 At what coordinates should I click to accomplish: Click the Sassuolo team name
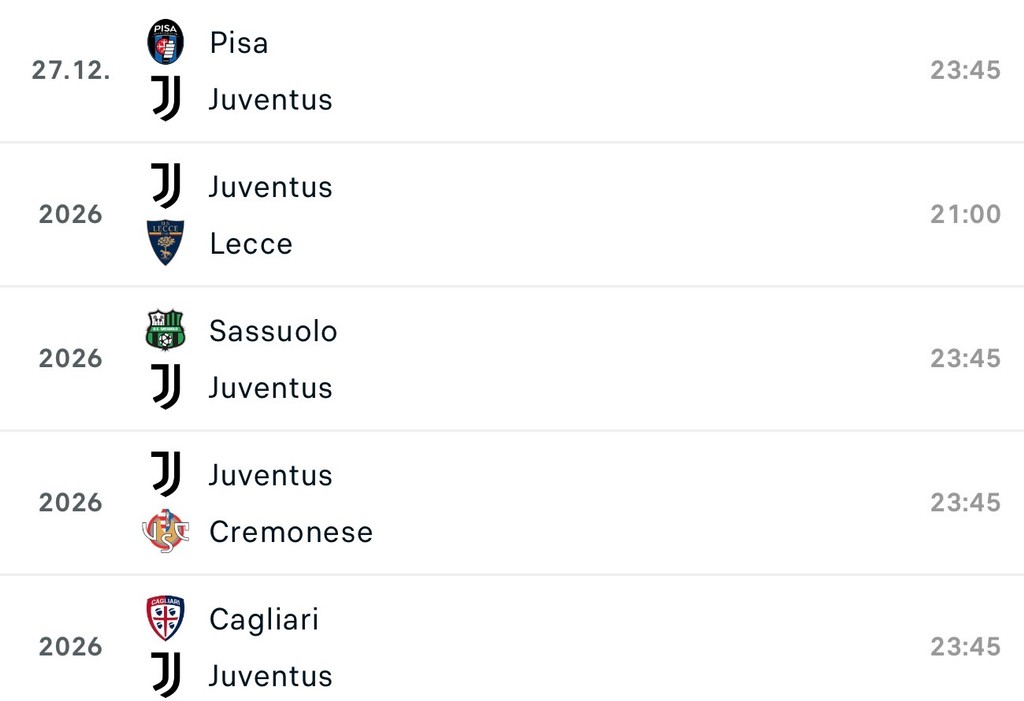[x=273, y=331]
